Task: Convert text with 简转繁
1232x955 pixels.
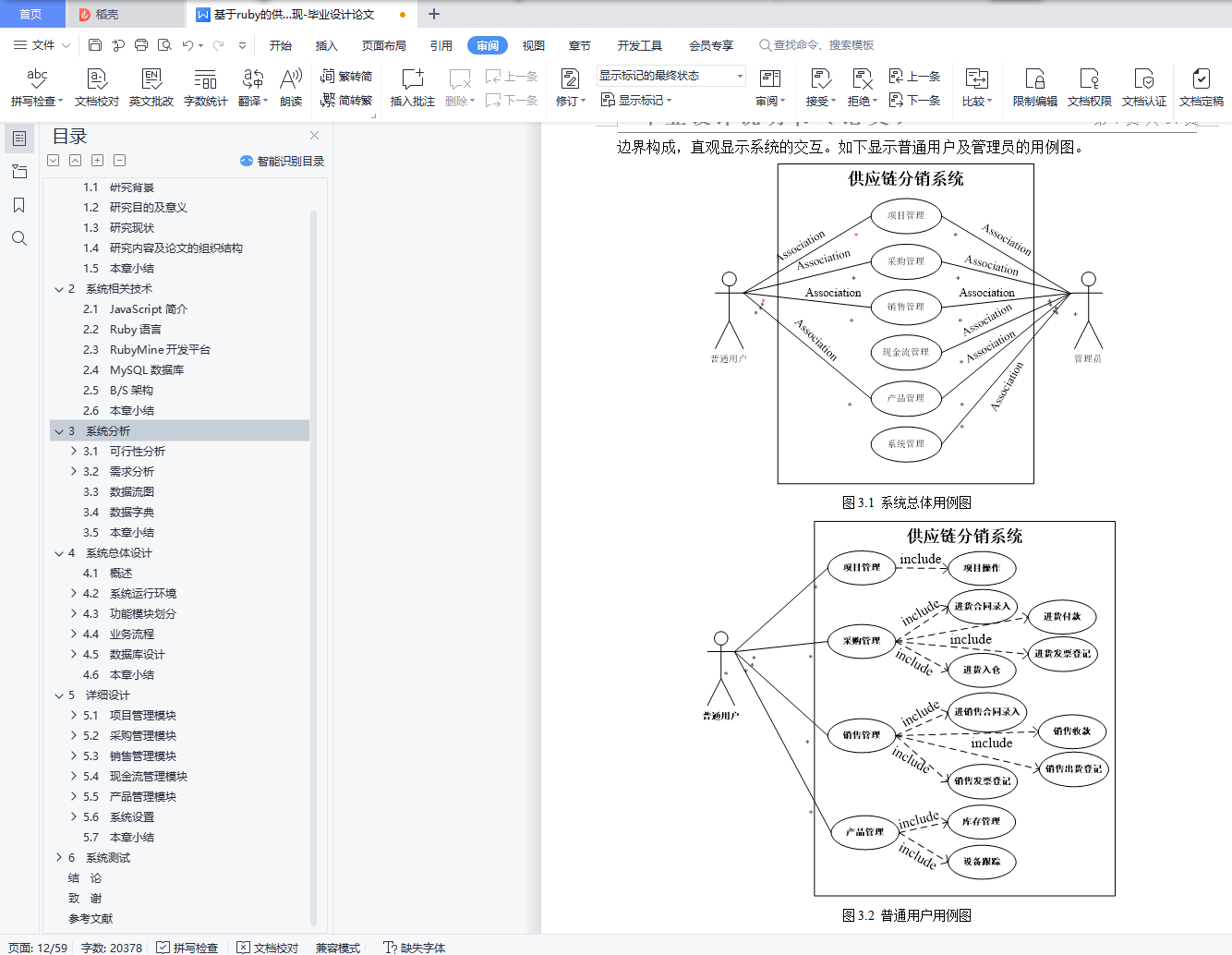Action: (x=346, y=100)
